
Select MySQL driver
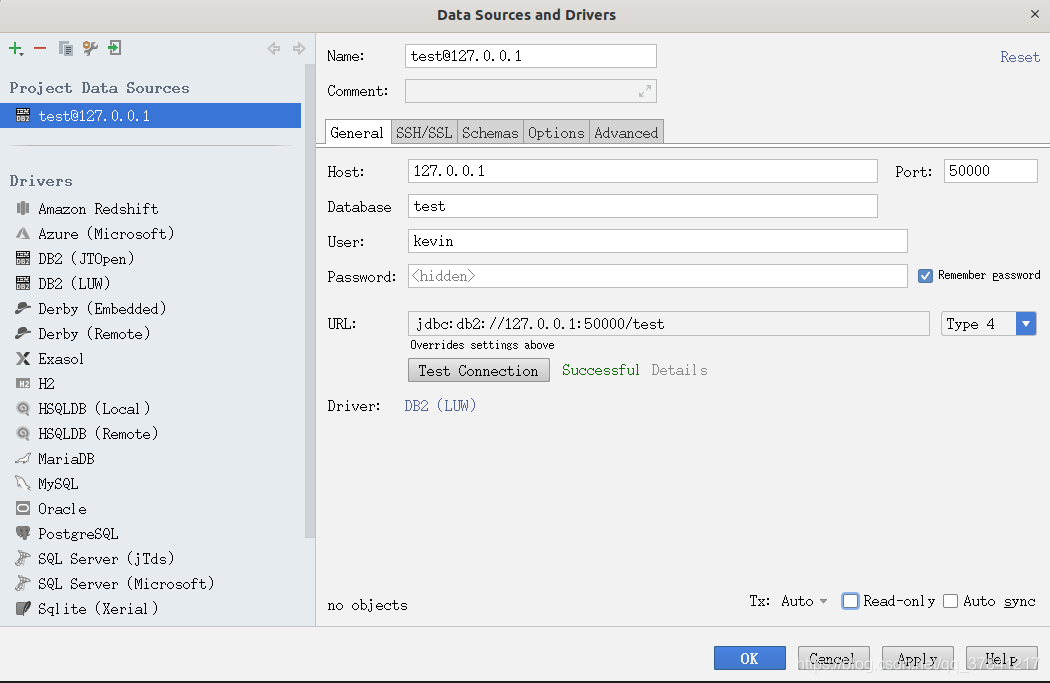[47, 483]
